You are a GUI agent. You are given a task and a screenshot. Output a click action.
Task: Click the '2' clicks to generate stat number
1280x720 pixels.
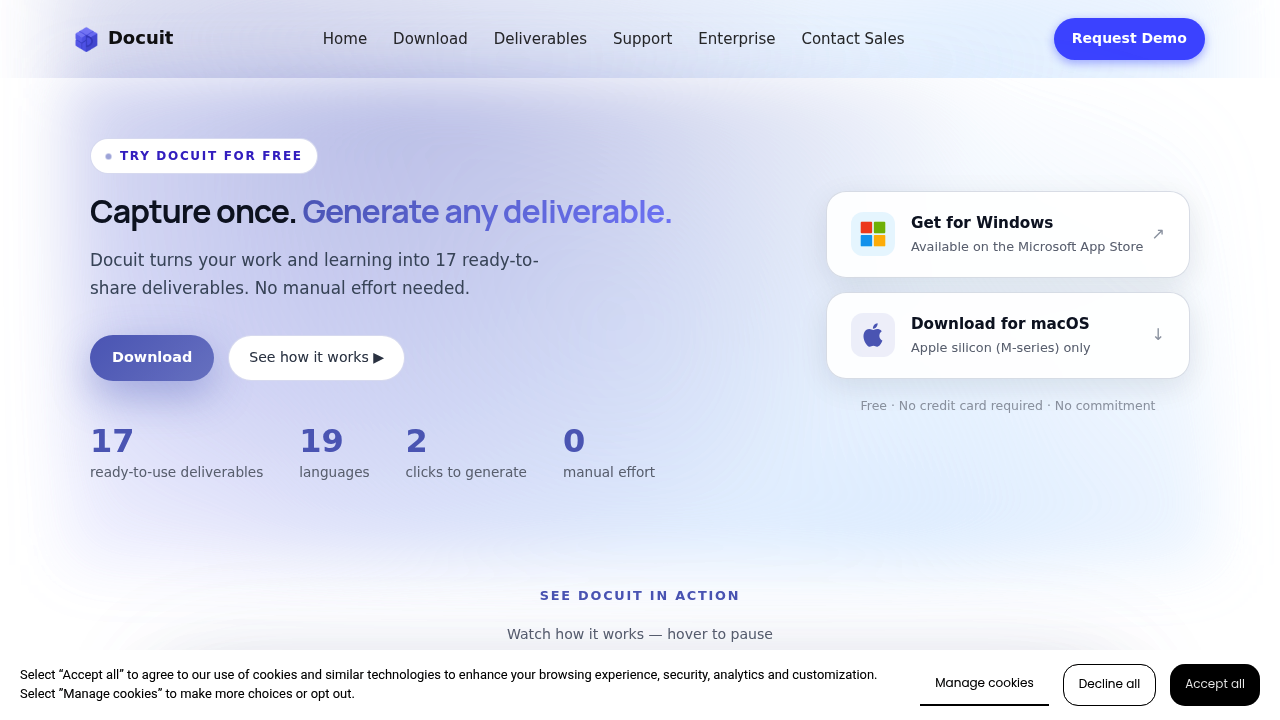tap(416, 441)
